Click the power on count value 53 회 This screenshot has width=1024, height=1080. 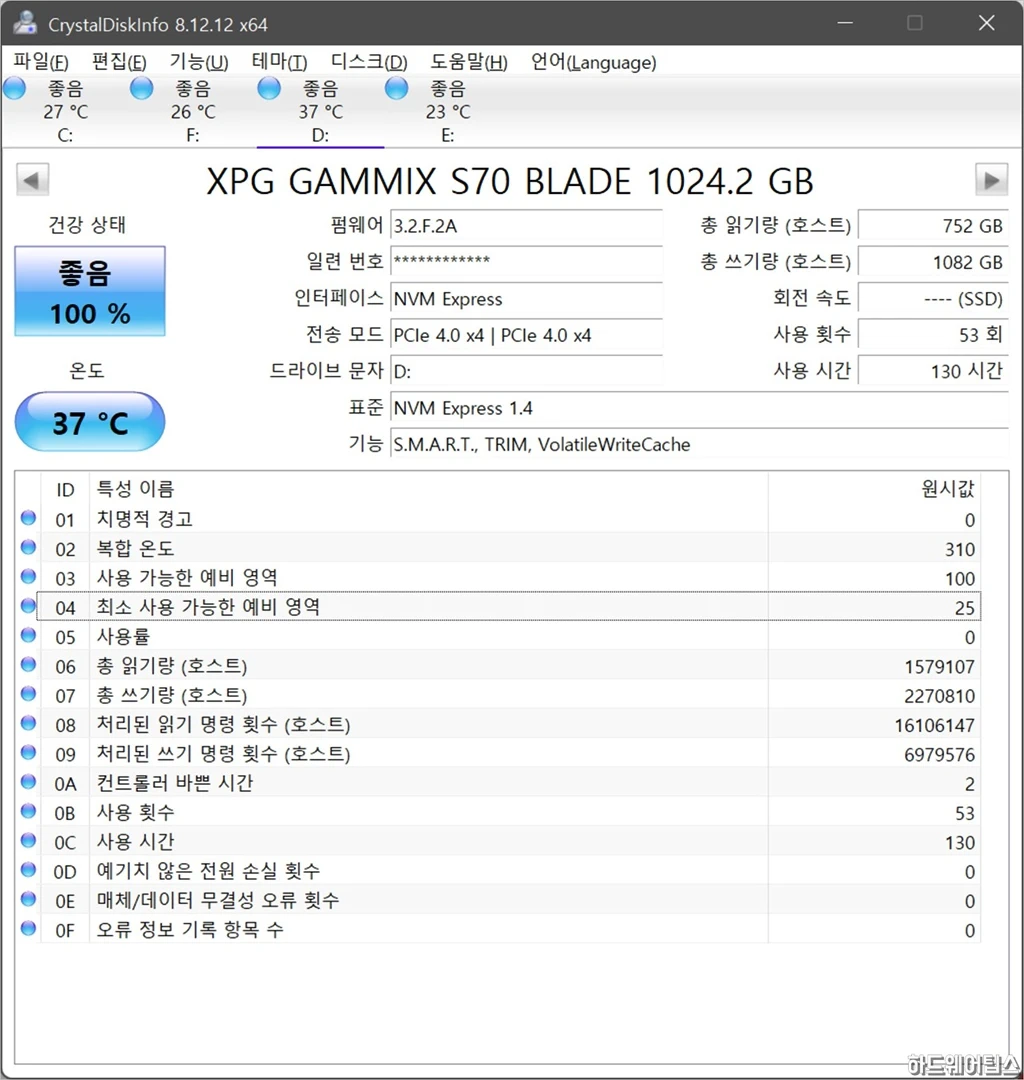pyautogui.click(x=933, y=335)
